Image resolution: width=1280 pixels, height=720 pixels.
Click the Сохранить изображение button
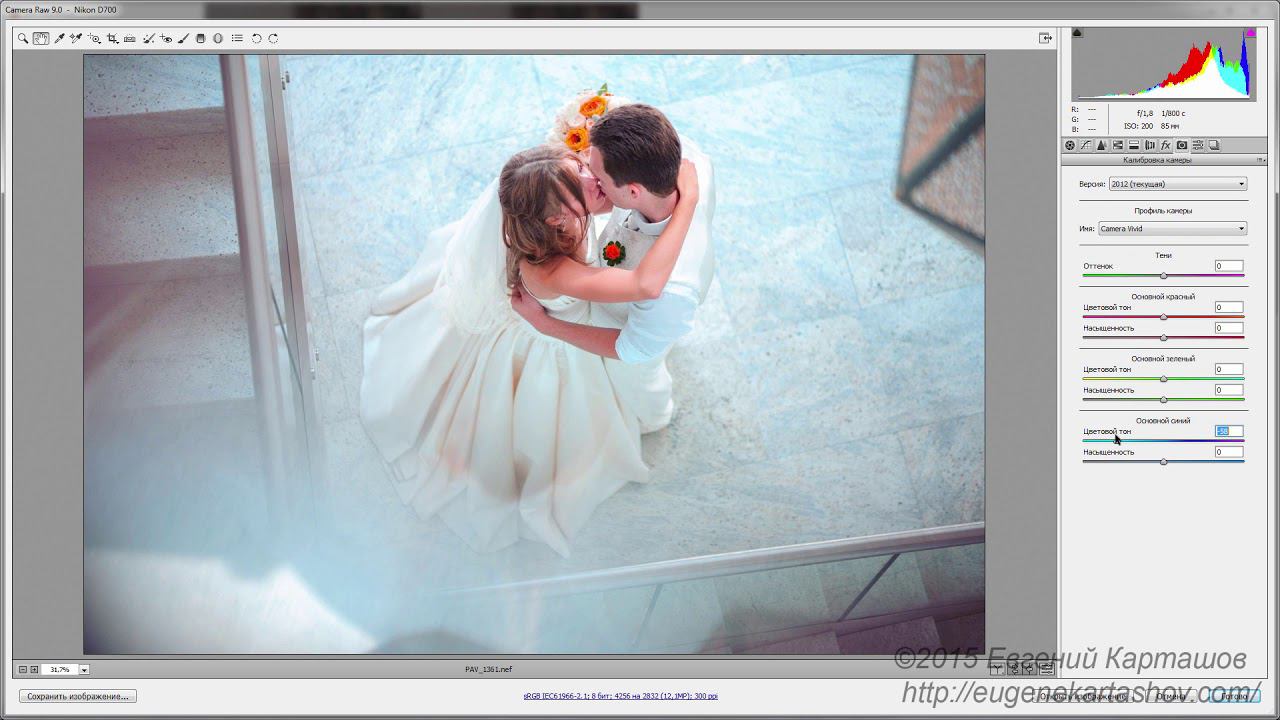pyautogui.click(x=78, y=696)
